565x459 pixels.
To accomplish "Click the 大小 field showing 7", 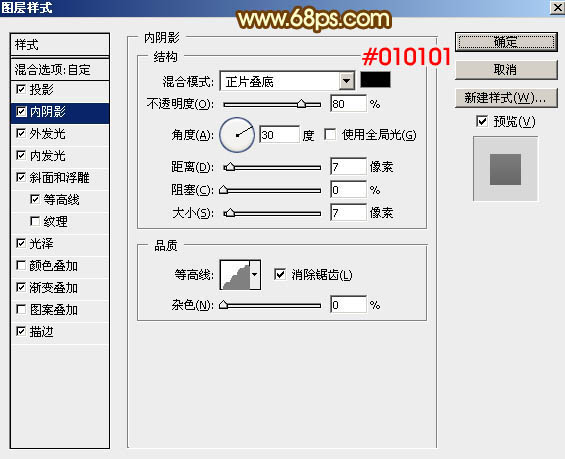I will pyautogui.click(x=348, y=213).
